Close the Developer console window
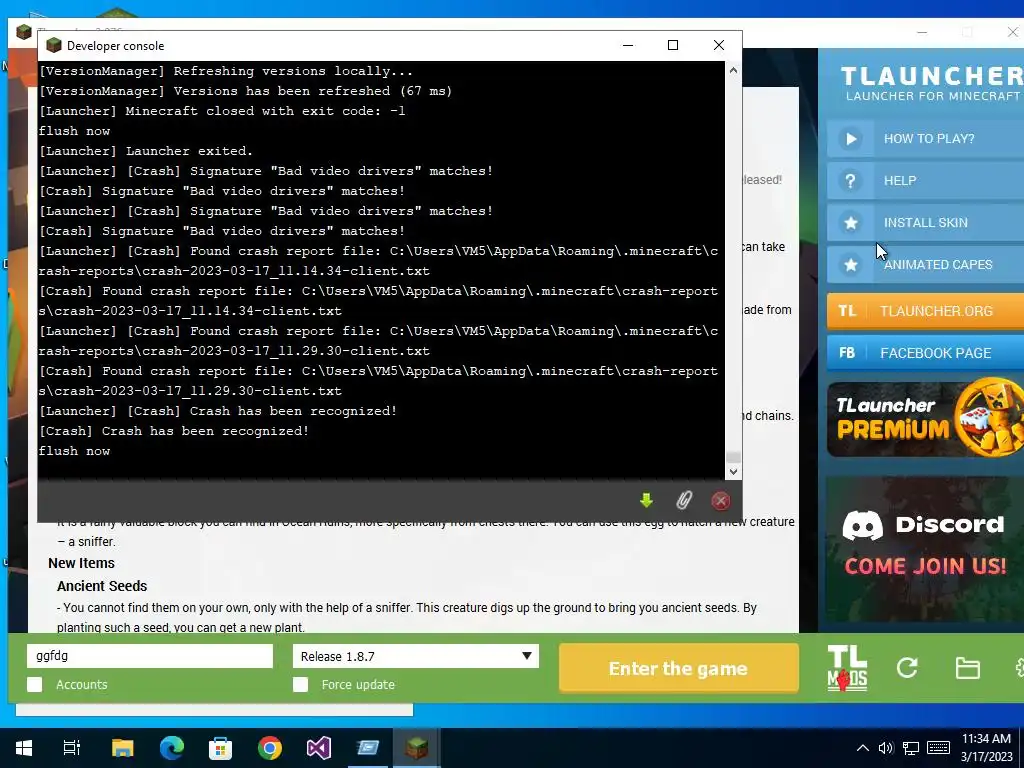Image resolution: width=1024 pixels, height=768 pixels. tap(718, 45)
